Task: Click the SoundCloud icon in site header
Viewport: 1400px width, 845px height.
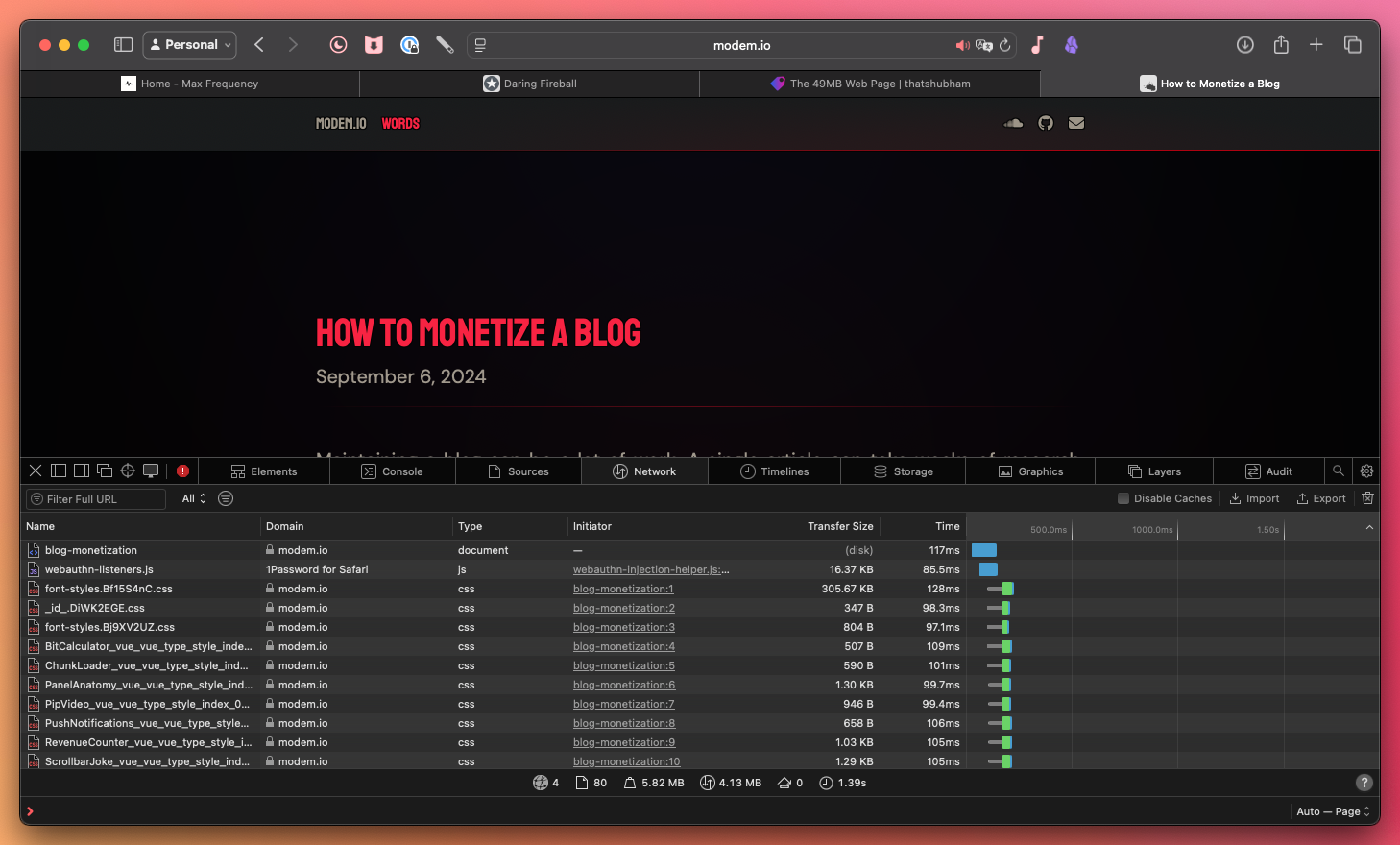Action: pyautogui.click(x=1013, y=123)
